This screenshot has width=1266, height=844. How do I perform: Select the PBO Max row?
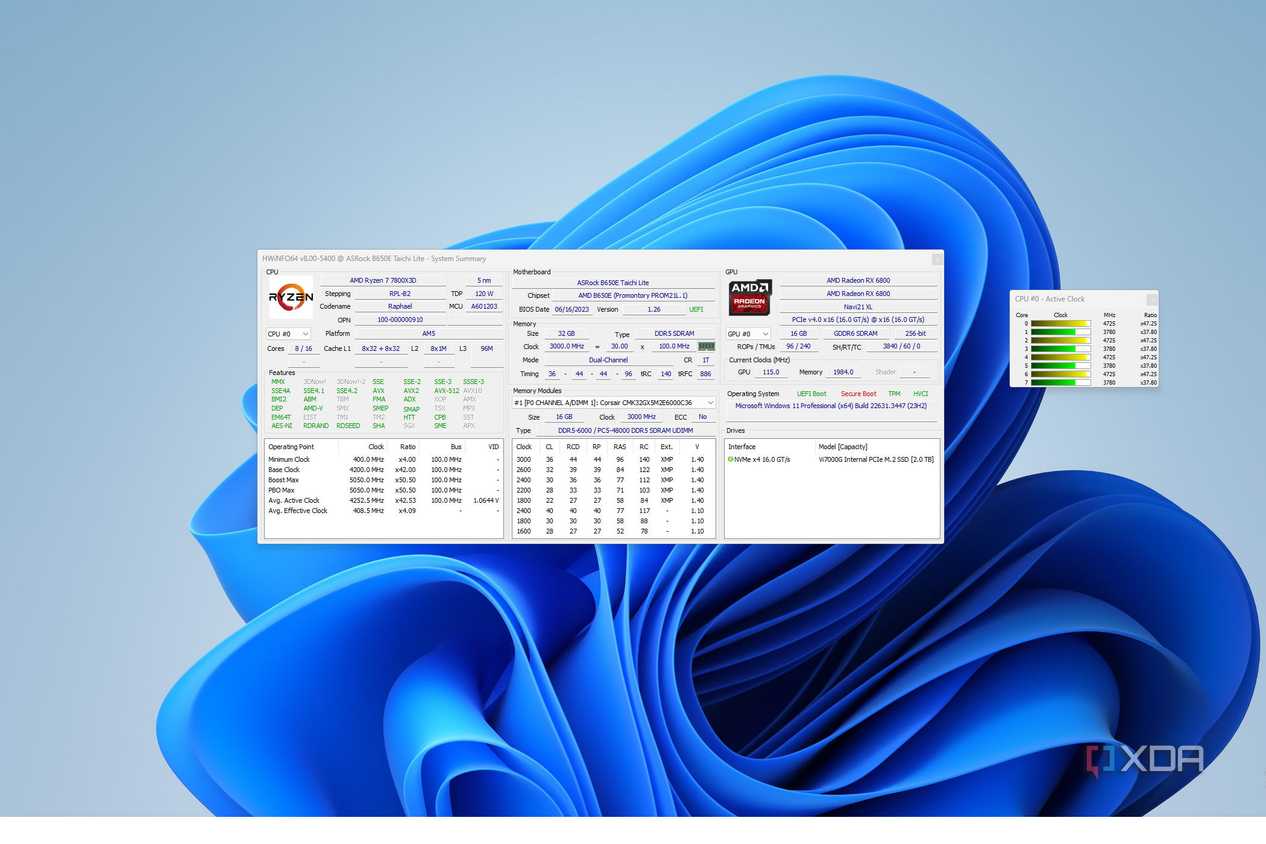[x=383, y=490]
